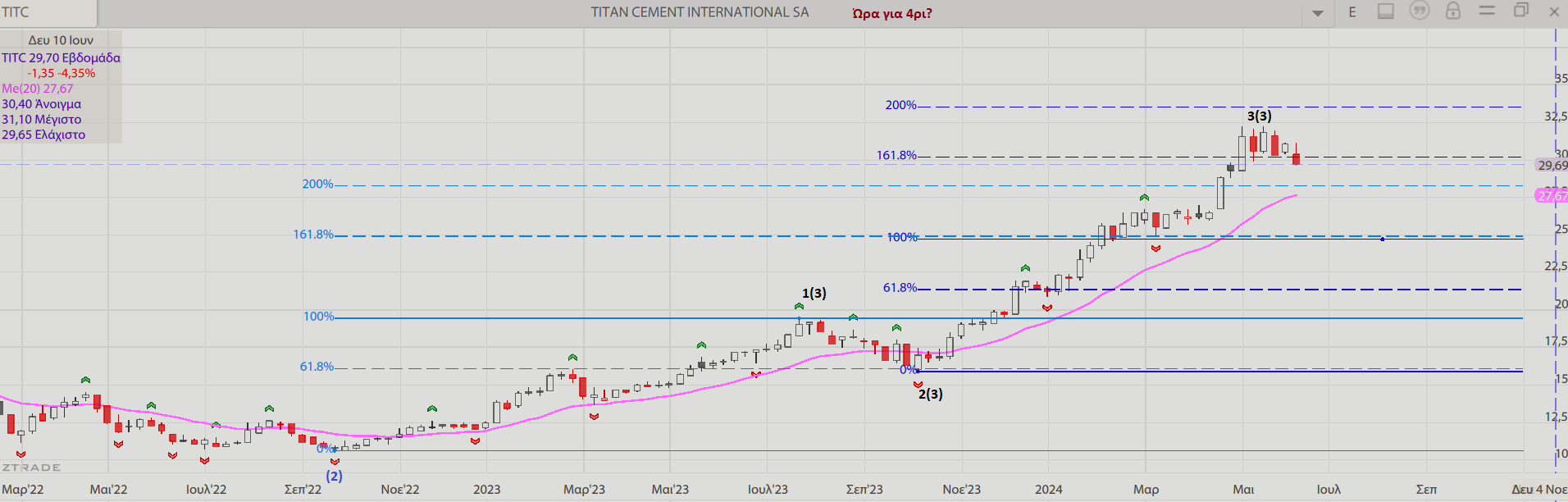Viewport: 1568px width, 502px height.
Task: Click the 12,5 price axis label
Action: [x=1556, y=417]
